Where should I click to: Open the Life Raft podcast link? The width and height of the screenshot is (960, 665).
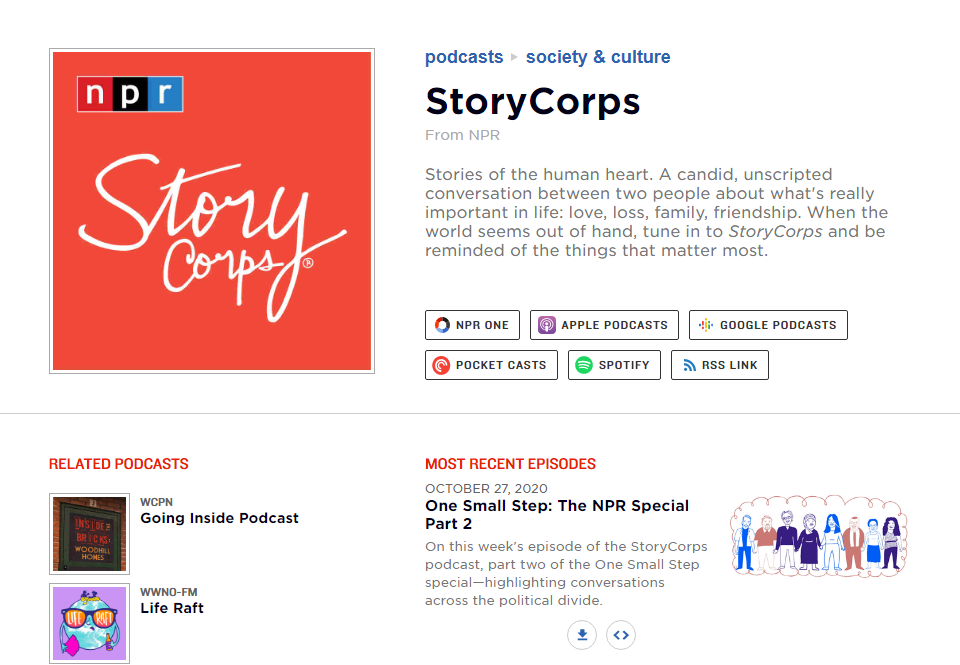tap(172, 608)
